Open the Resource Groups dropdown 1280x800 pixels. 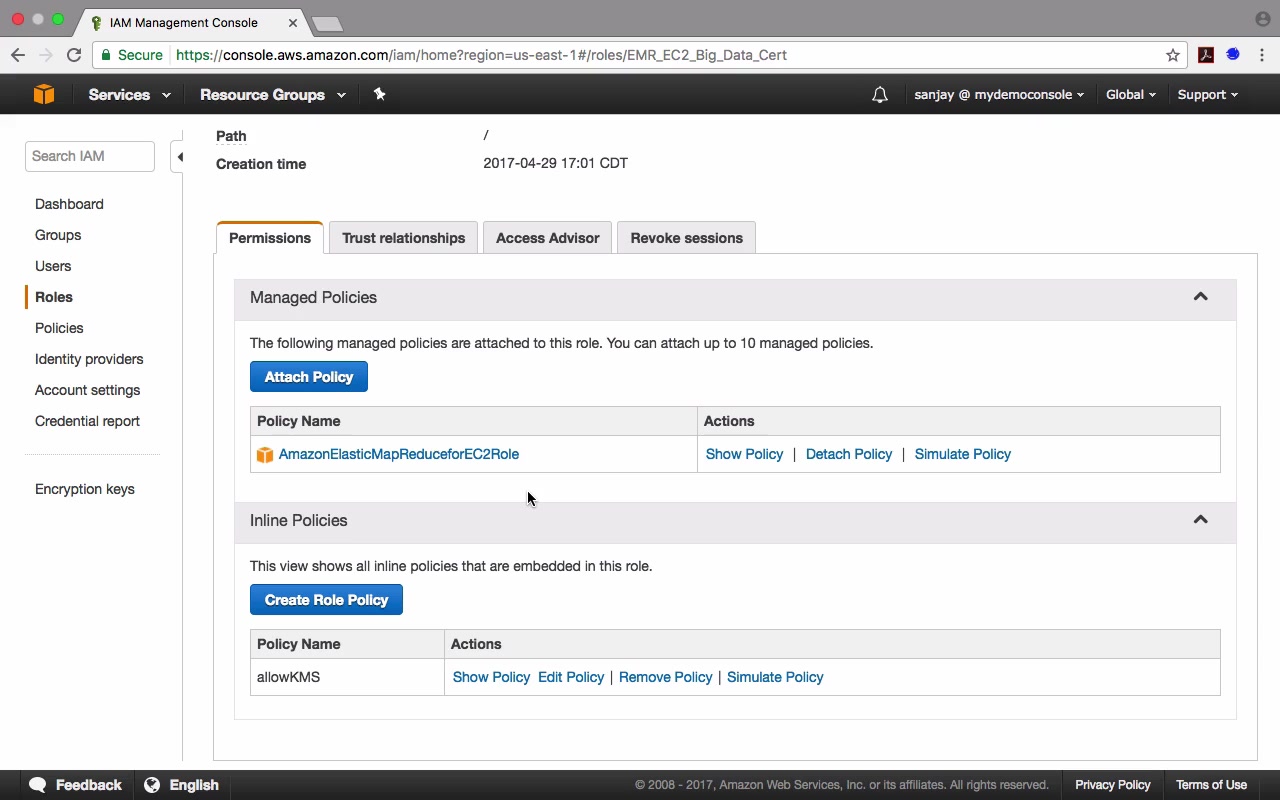click(x=272, y=95)
